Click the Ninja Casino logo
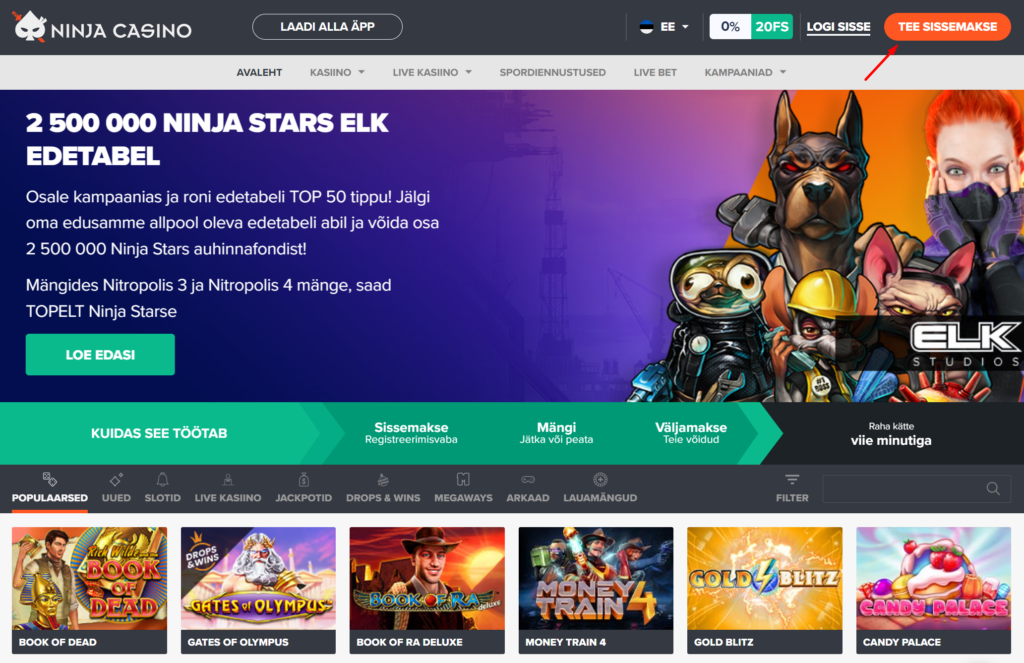This screenshot has width=1024, height=663. tap(102, 27)
